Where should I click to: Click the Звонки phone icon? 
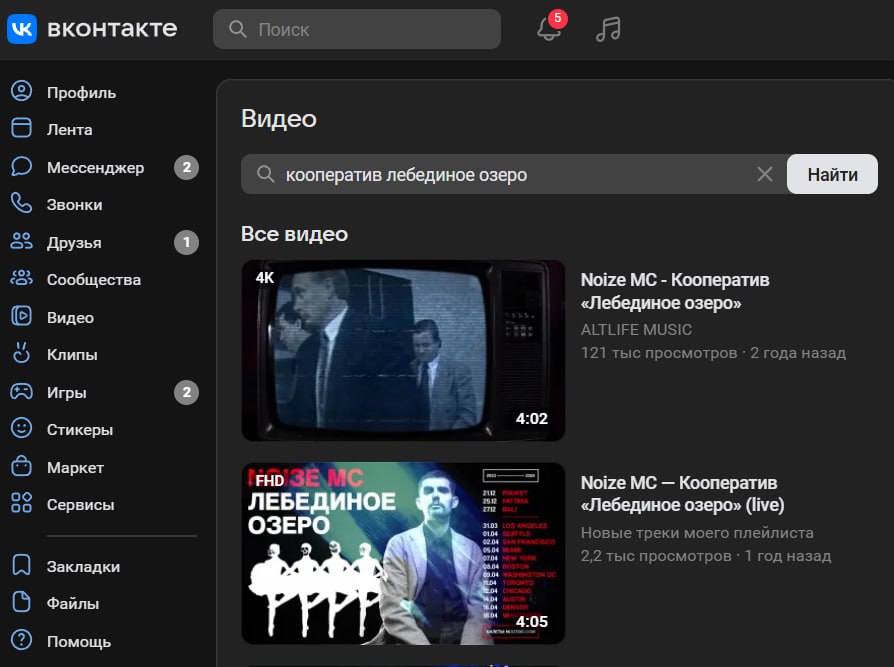click(22, 204)
